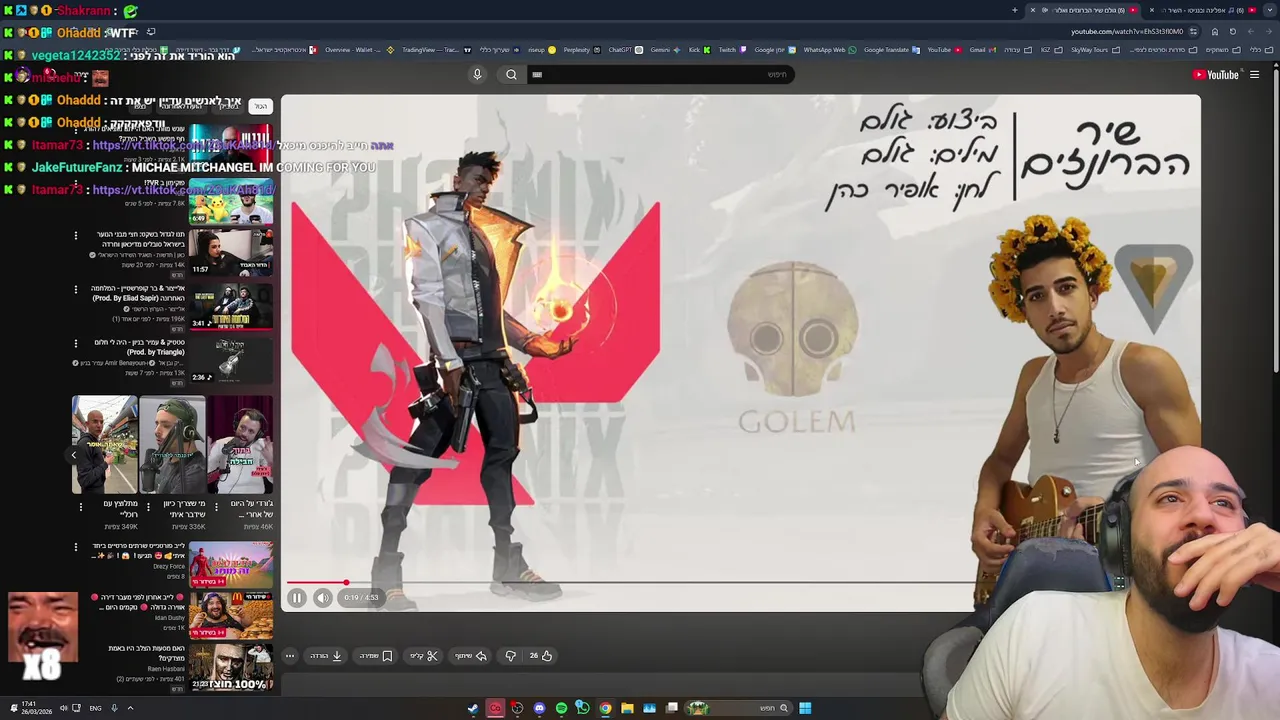Open the WhatsApp Web bookmark

coord(829,50)
